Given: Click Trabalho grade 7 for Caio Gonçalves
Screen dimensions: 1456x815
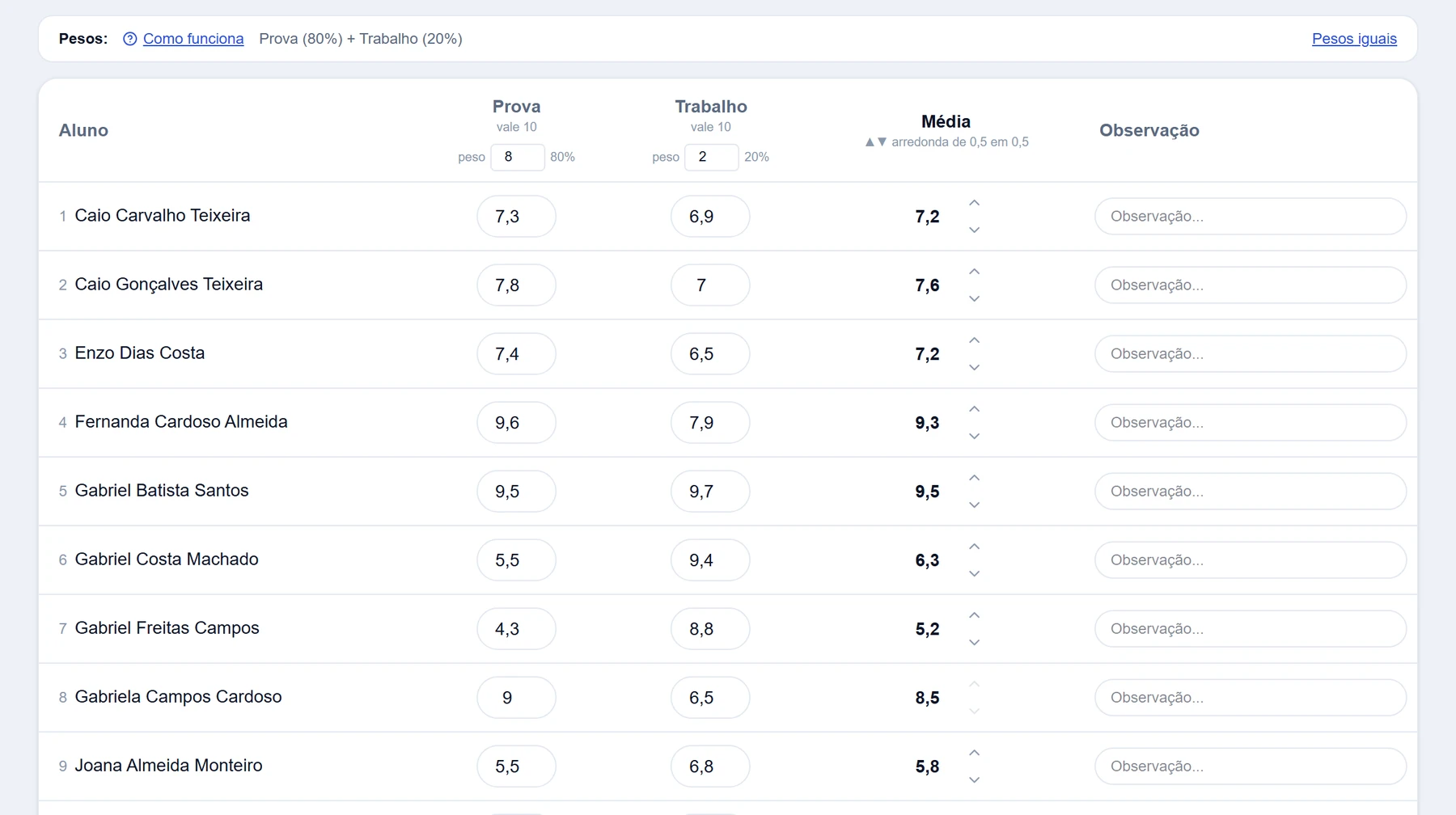Looking at the screenshot, I should point(710,285).
